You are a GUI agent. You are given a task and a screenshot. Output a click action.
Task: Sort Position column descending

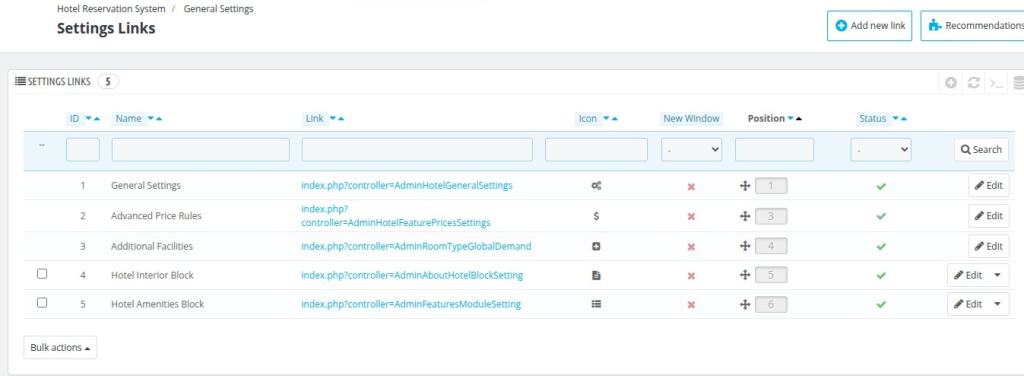[x=791, y=119]
